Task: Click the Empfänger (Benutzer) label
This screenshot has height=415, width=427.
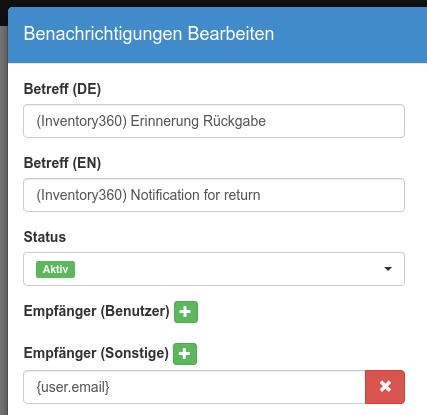Action: 97,311
